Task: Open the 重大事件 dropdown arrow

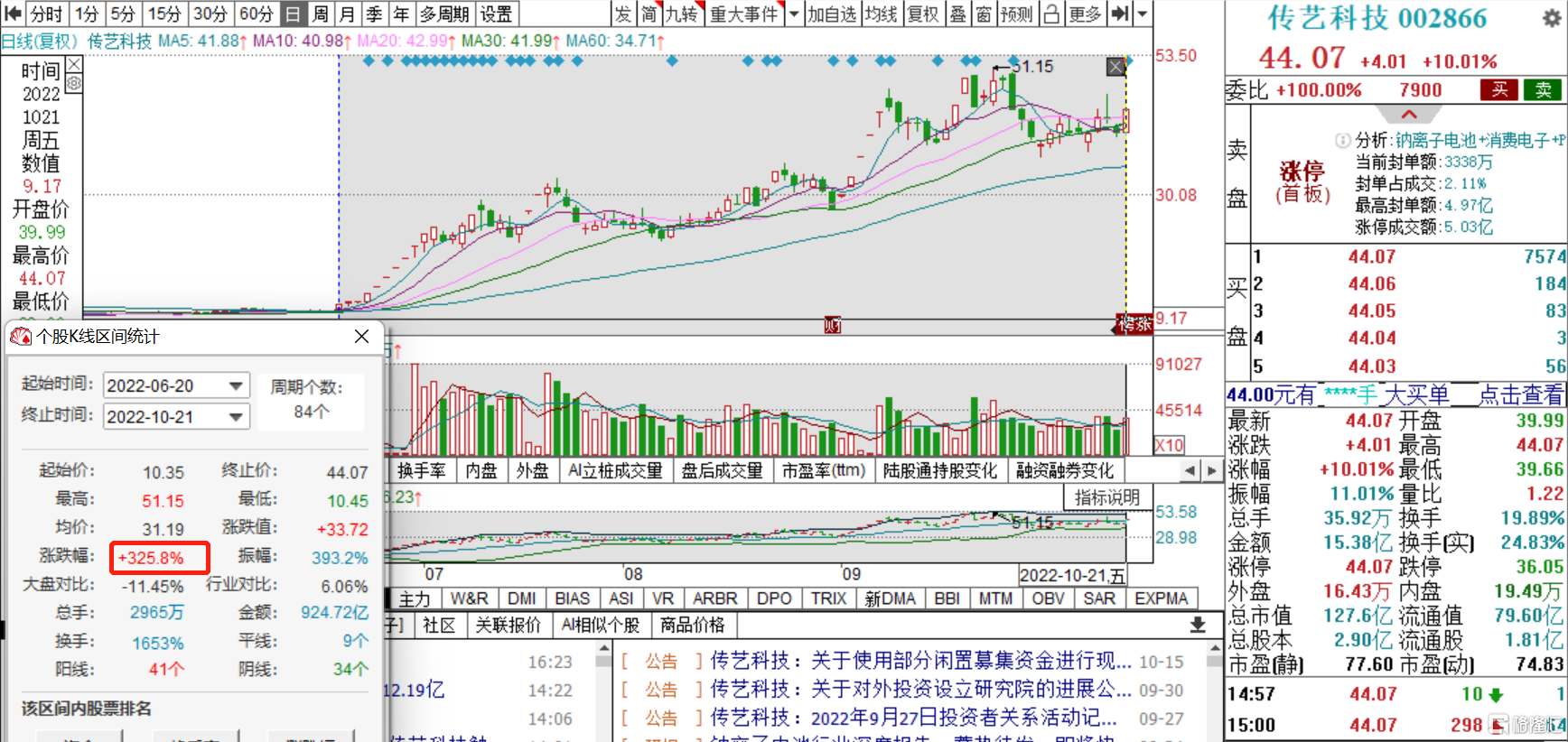Action: (794, 14)
